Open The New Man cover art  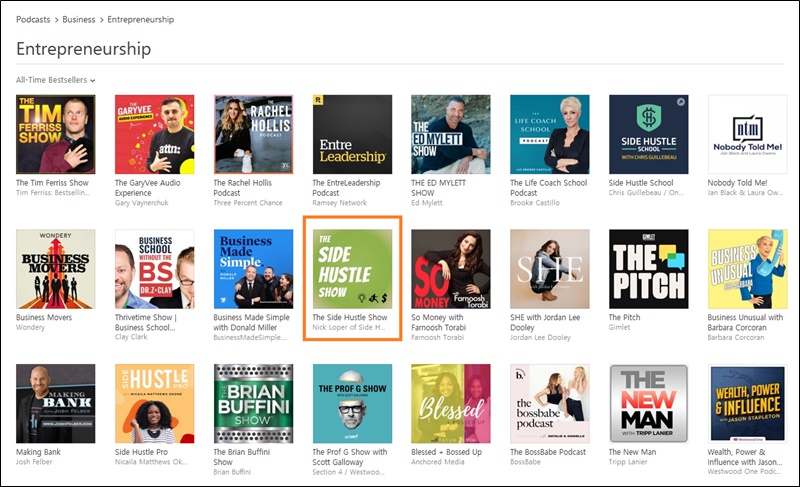648,403
